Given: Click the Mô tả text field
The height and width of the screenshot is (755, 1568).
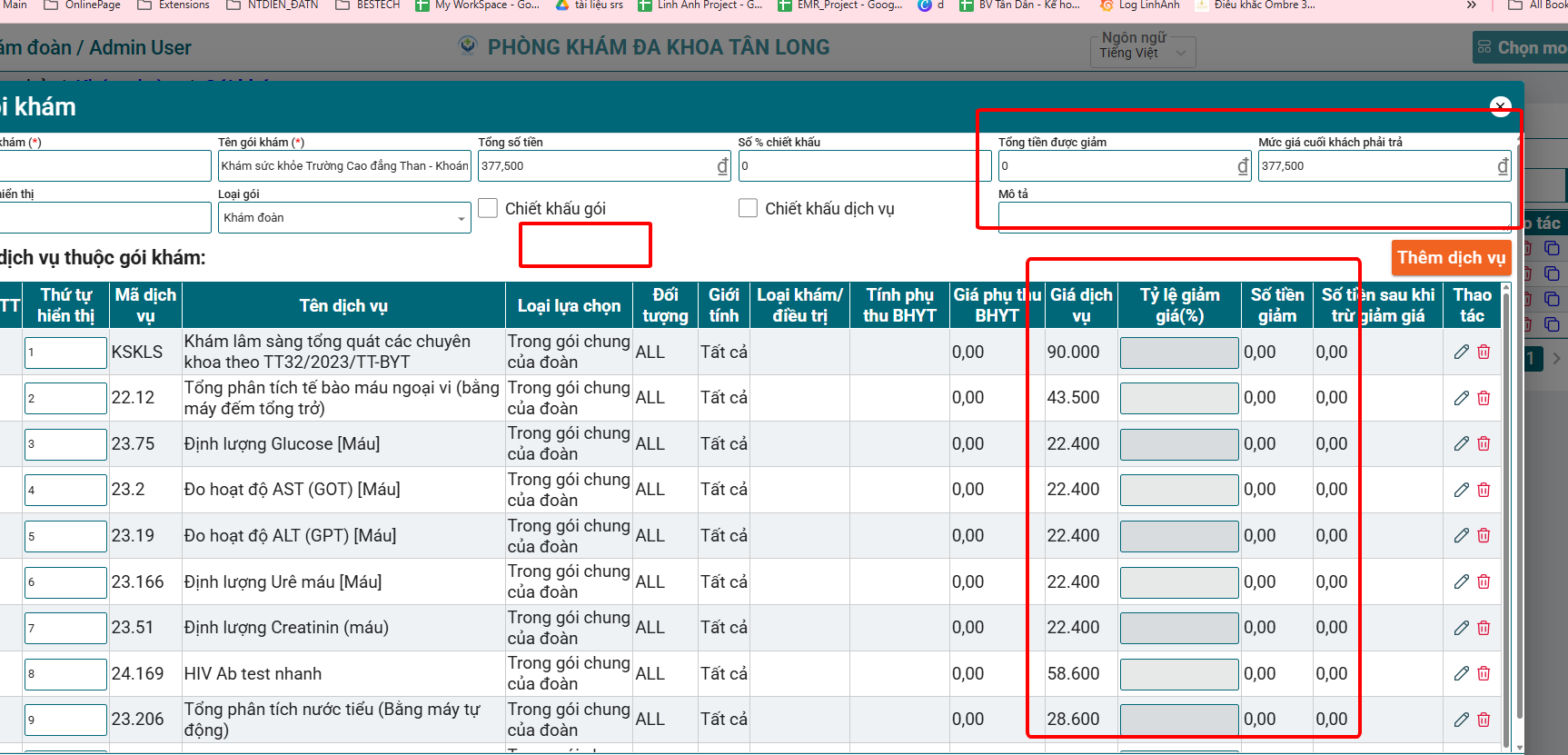Looking at the screenshot, I should (x=1255, y=217).
